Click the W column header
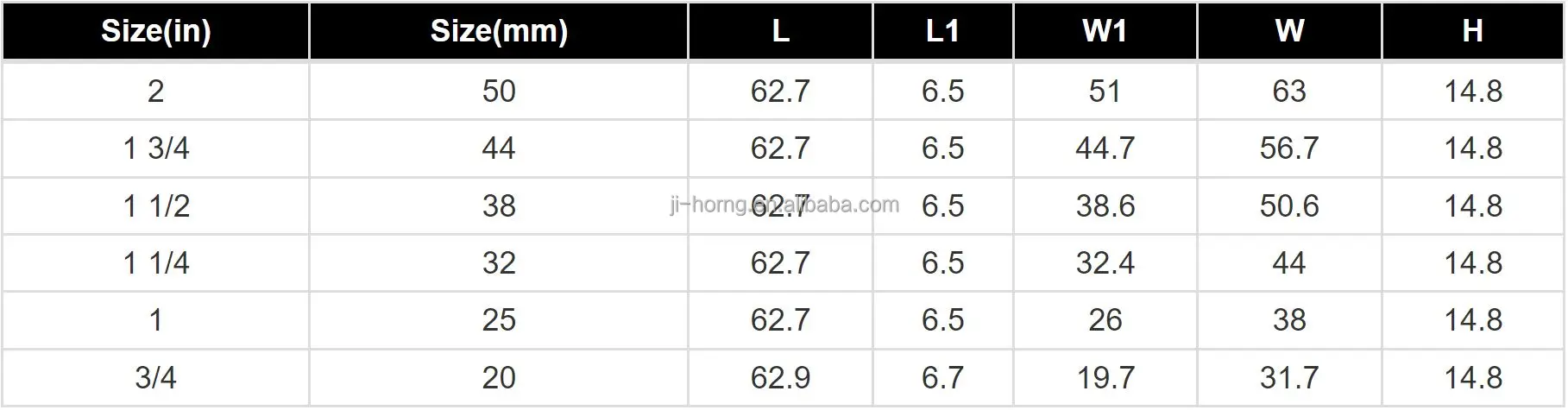This screenshot has height=410, width=1568. coord(1289,31)
